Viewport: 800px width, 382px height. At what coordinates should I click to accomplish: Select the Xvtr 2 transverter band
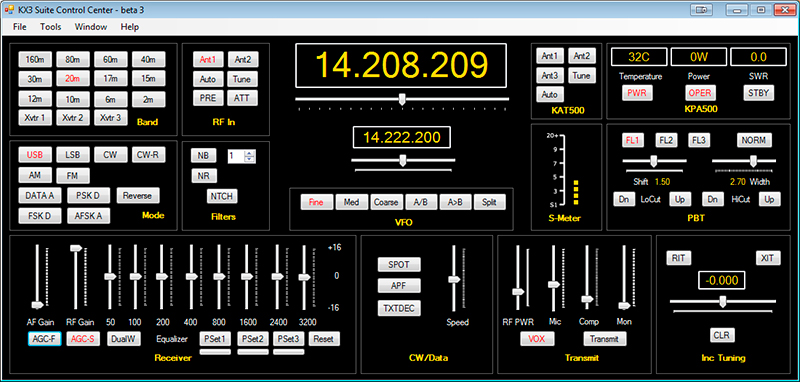click(73, 118)
